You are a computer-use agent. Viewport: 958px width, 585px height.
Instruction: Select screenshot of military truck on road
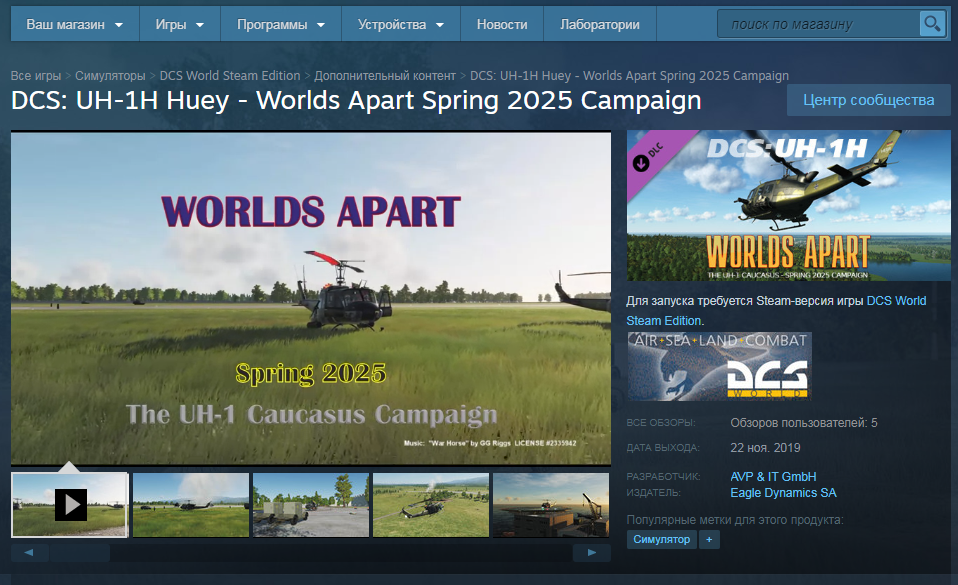[311, 505]
